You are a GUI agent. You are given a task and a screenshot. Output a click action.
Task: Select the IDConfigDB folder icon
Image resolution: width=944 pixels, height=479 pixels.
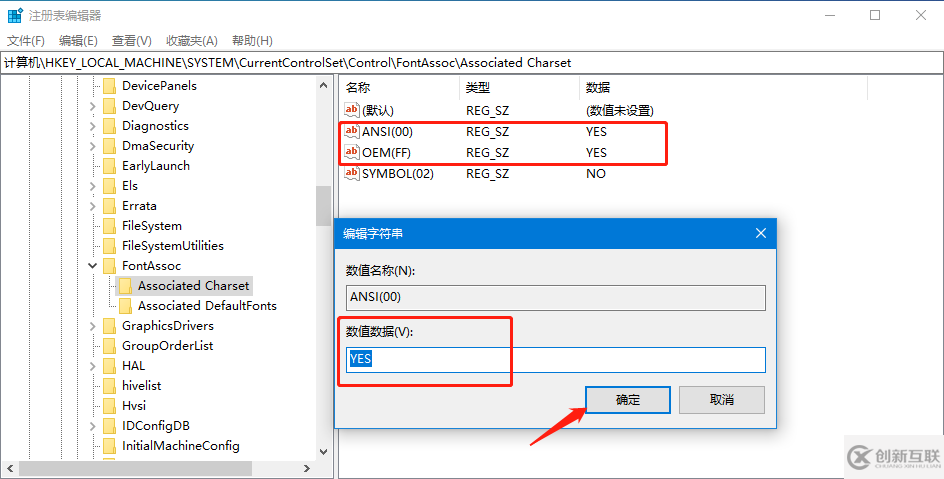click(109, 426)
